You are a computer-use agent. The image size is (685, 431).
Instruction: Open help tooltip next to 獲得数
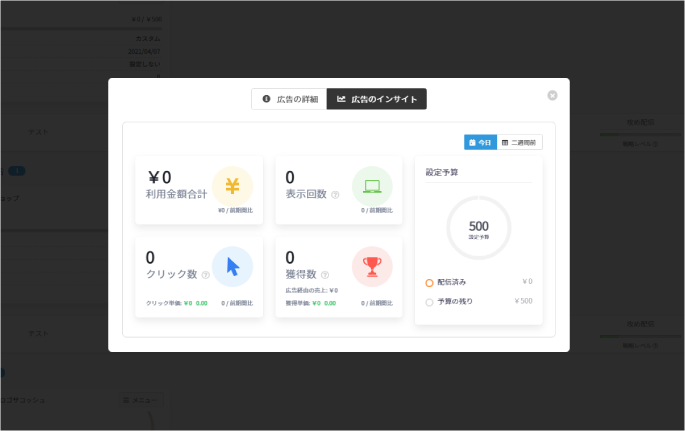pyautogui.click(x=325, y=275)
